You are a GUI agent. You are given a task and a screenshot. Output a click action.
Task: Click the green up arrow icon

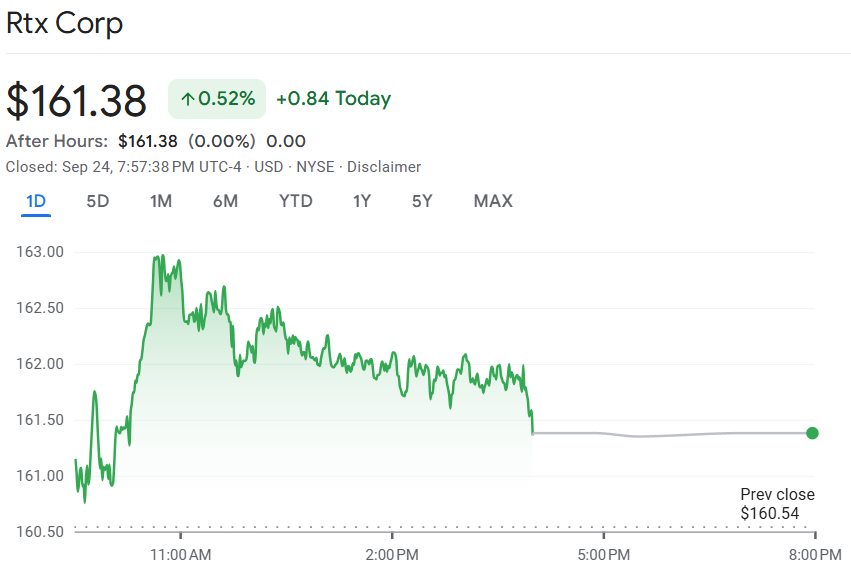(x=187, y=98)
